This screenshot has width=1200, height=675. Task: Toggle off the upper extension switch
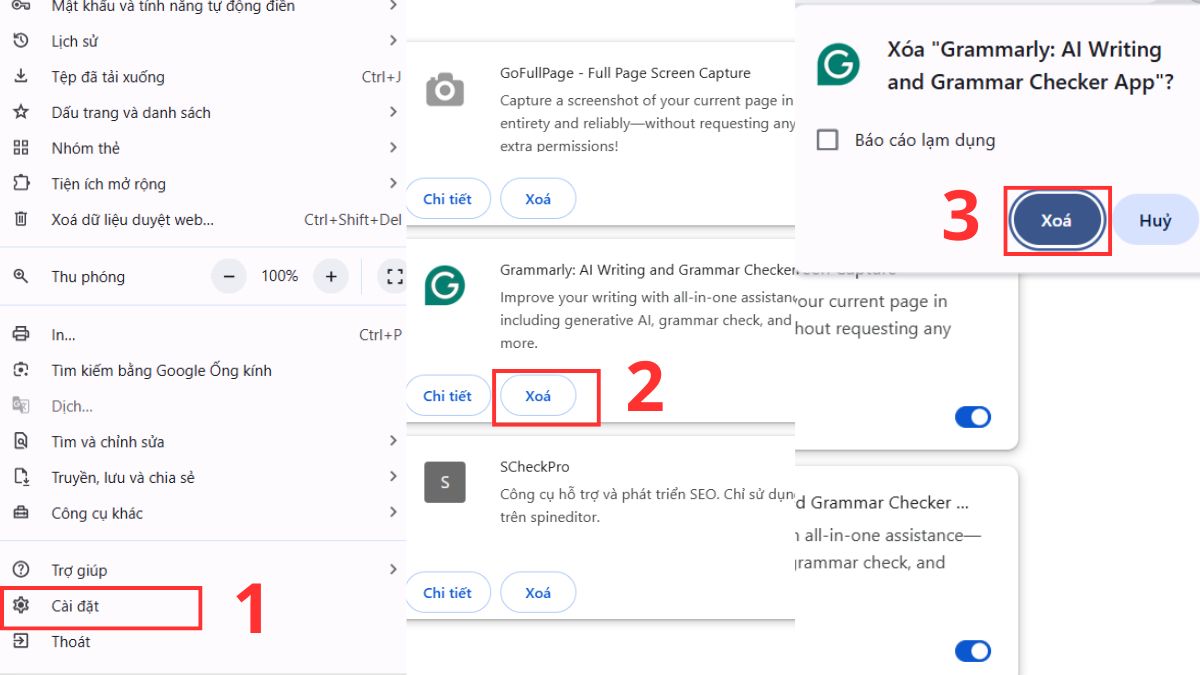[973, 417]
